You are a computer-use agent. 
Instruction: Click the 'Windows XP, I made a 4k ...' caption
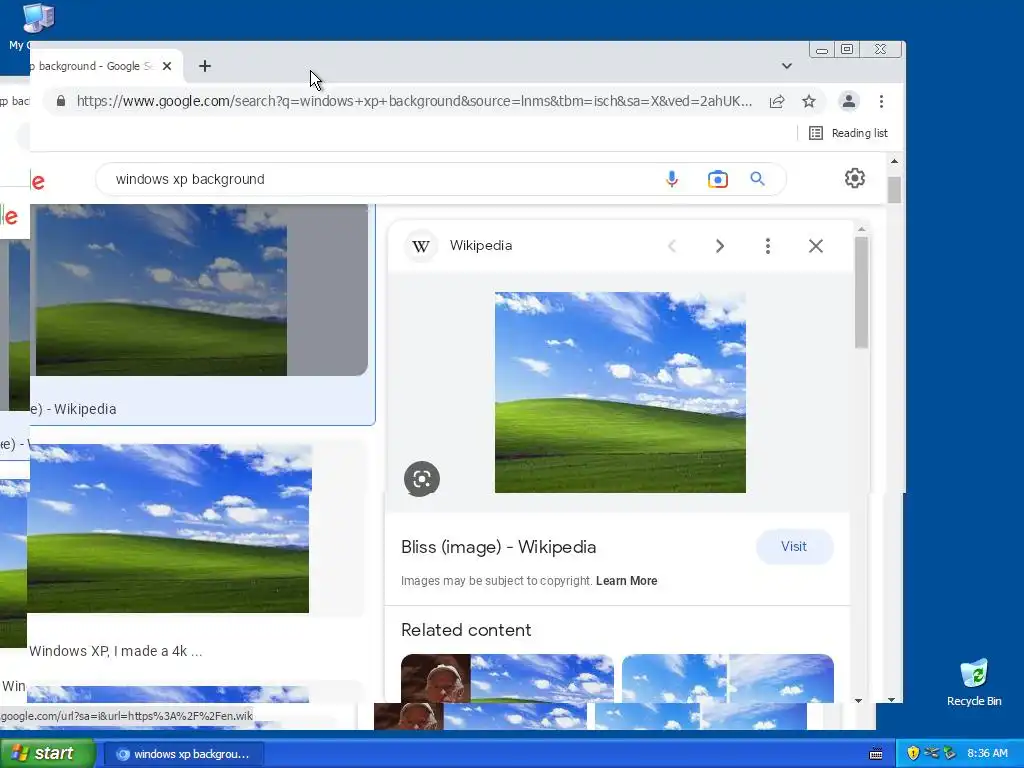click(116, 651)
